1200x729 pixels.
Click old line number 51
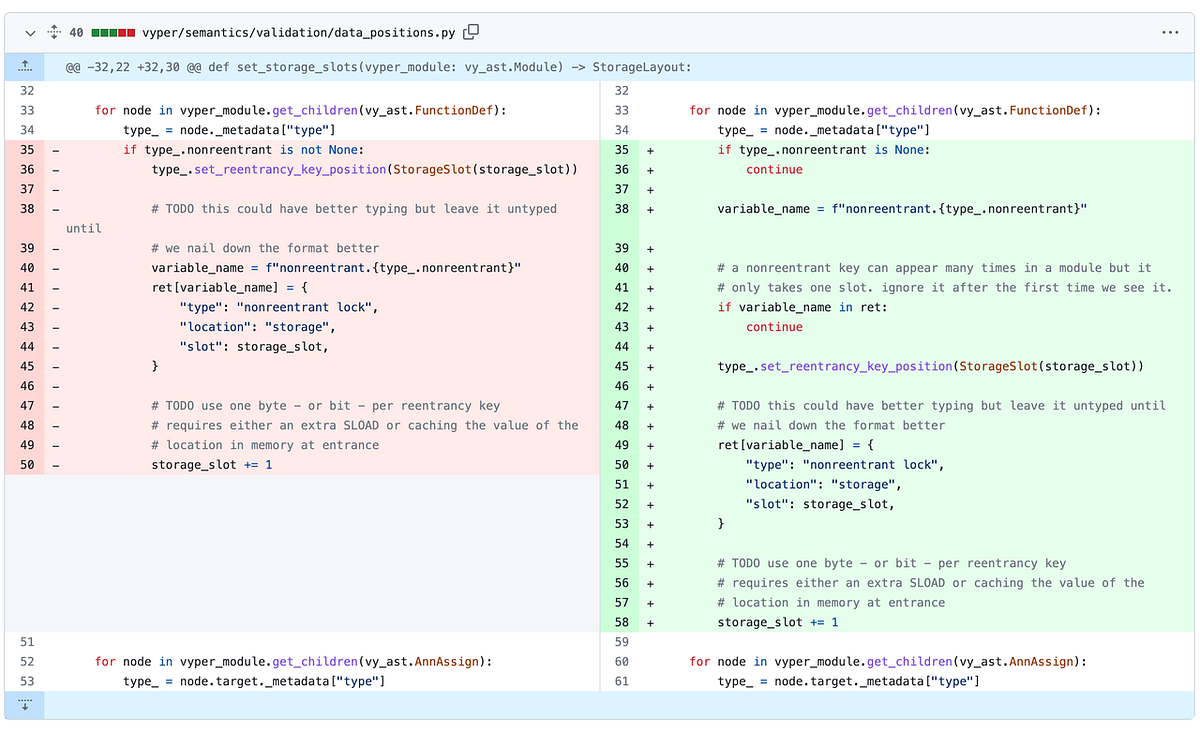(x=25, y=641)
